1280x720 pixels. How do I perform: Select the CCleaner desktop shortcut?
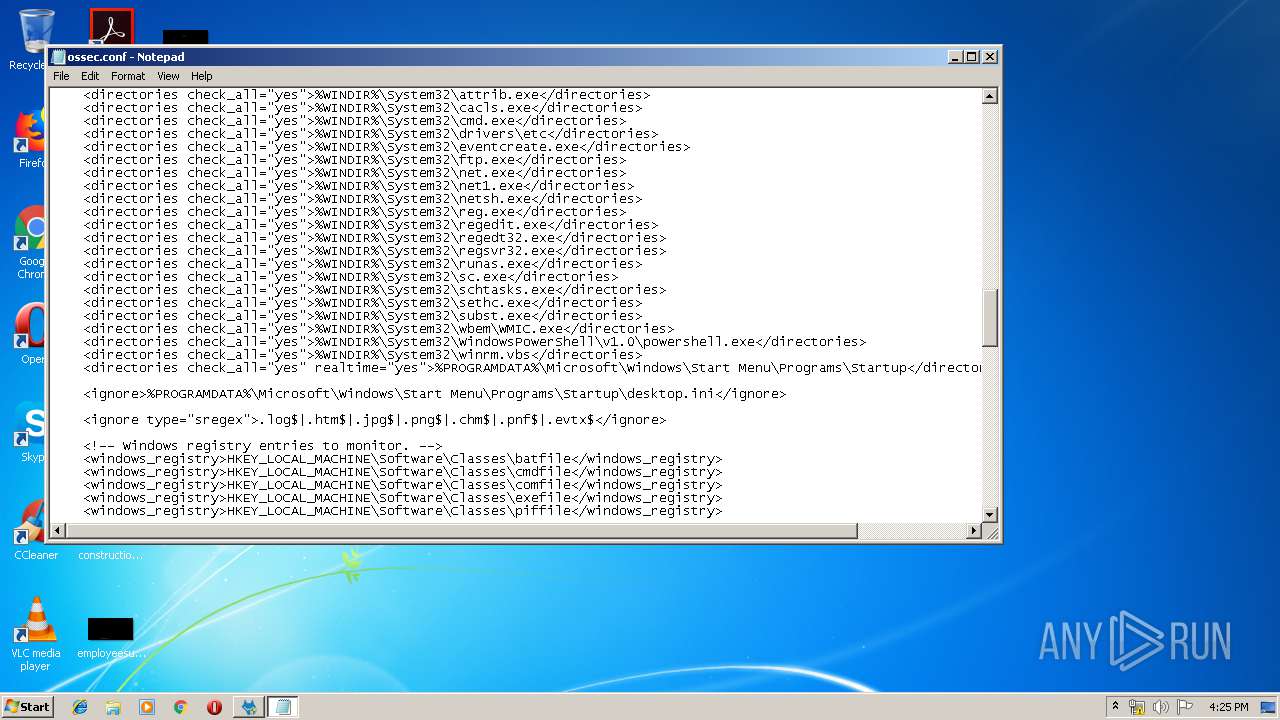click(x=35, y=530)
